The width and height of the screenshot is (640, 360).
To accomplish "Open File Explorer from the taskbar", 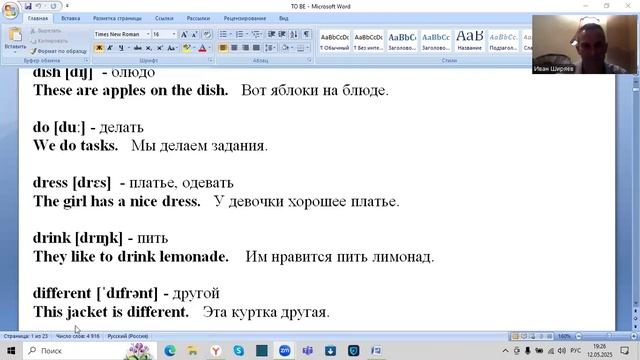I will (193, 350).
